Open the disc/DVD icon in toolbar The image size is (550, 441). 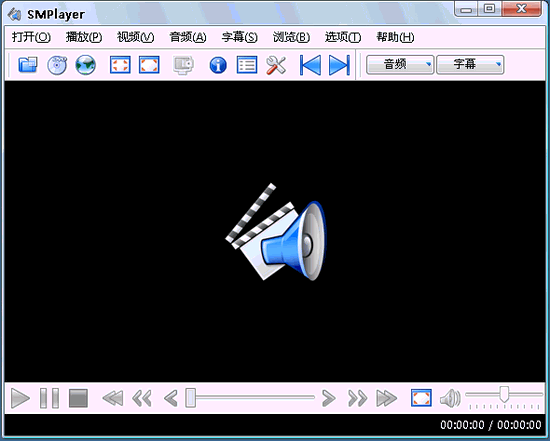coord(57,65)
